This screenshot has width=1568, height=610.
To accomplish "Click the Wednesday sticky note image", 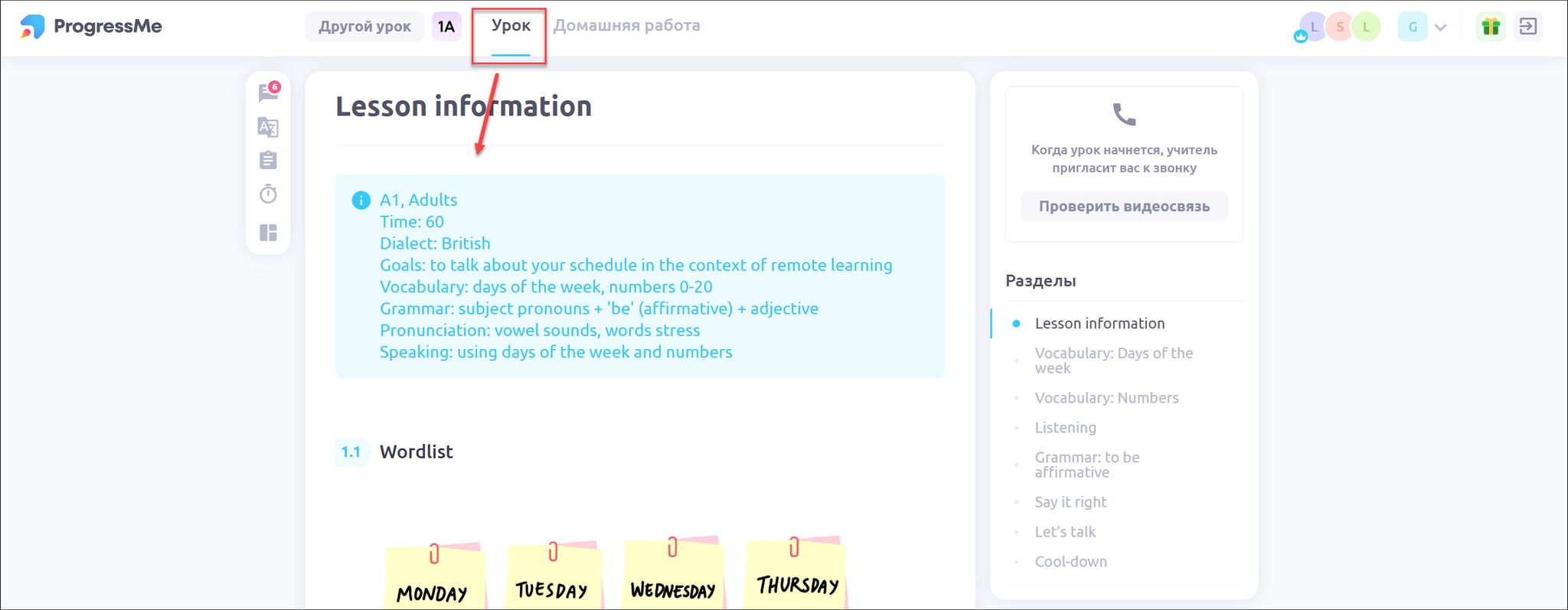I will point(674,573).
